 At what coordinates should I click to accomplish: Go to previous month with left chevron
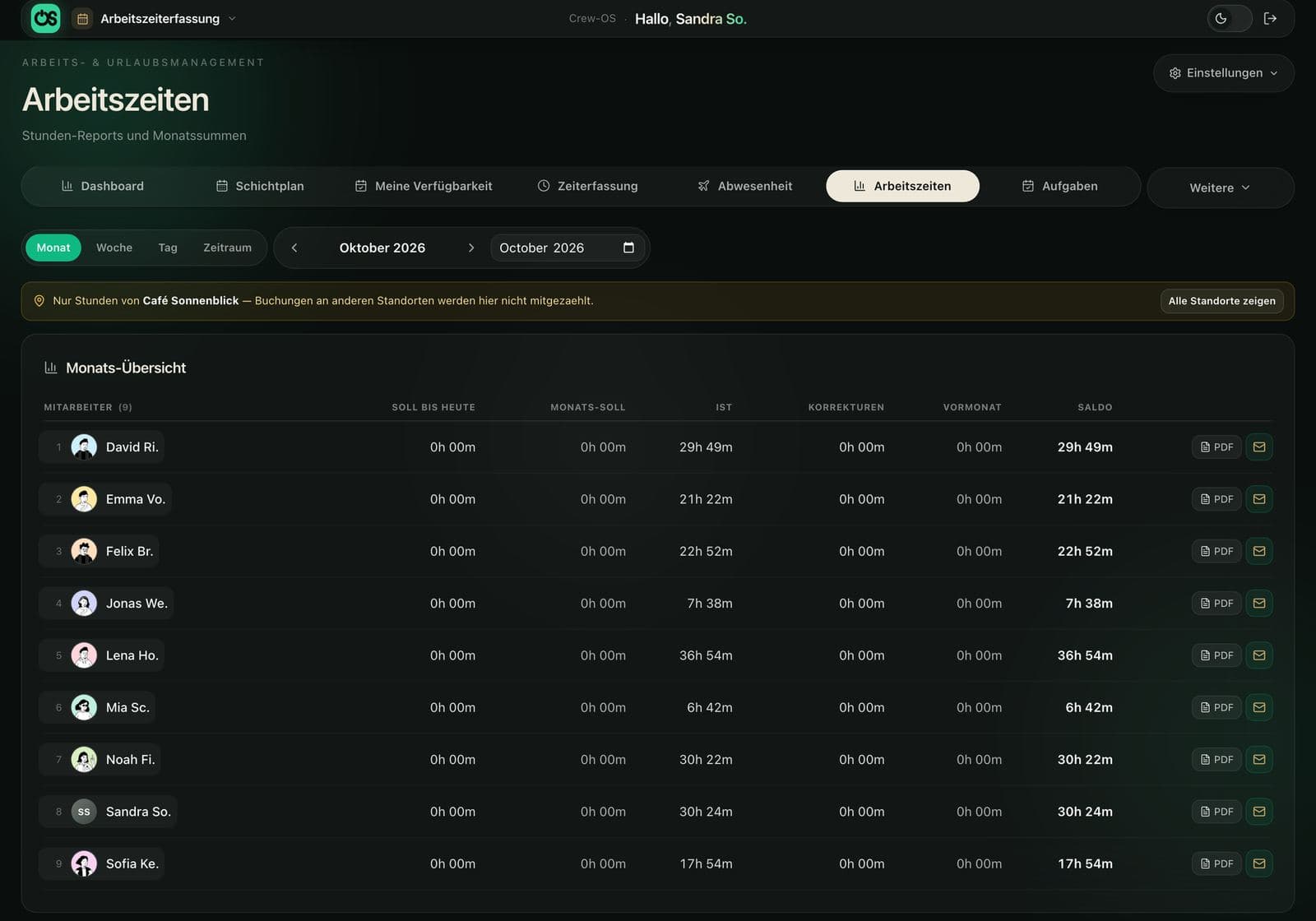pyautogui.click(x=294, y=248)
